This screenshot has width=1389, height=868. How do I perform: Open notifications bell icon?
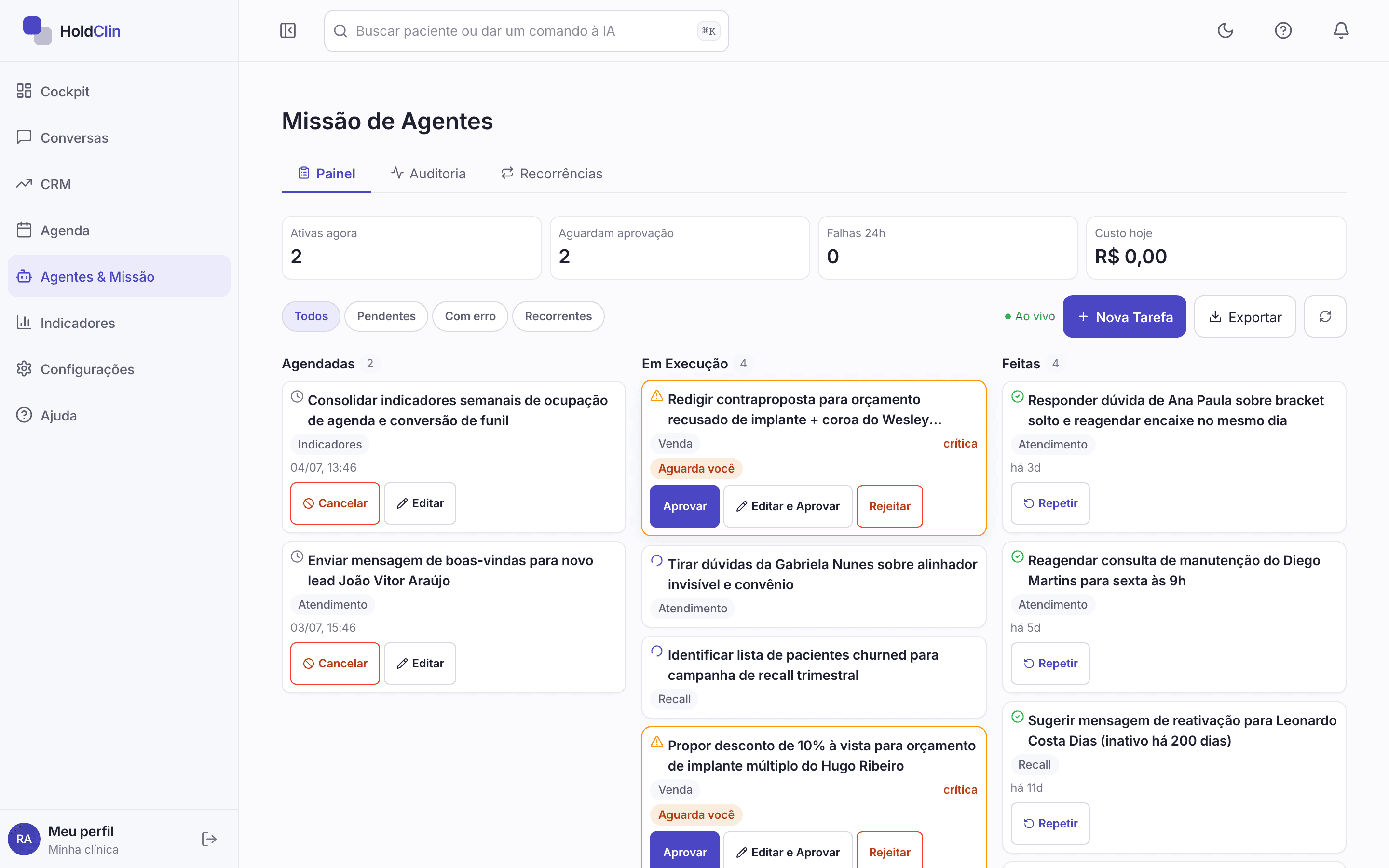(x=1341, y=30)
